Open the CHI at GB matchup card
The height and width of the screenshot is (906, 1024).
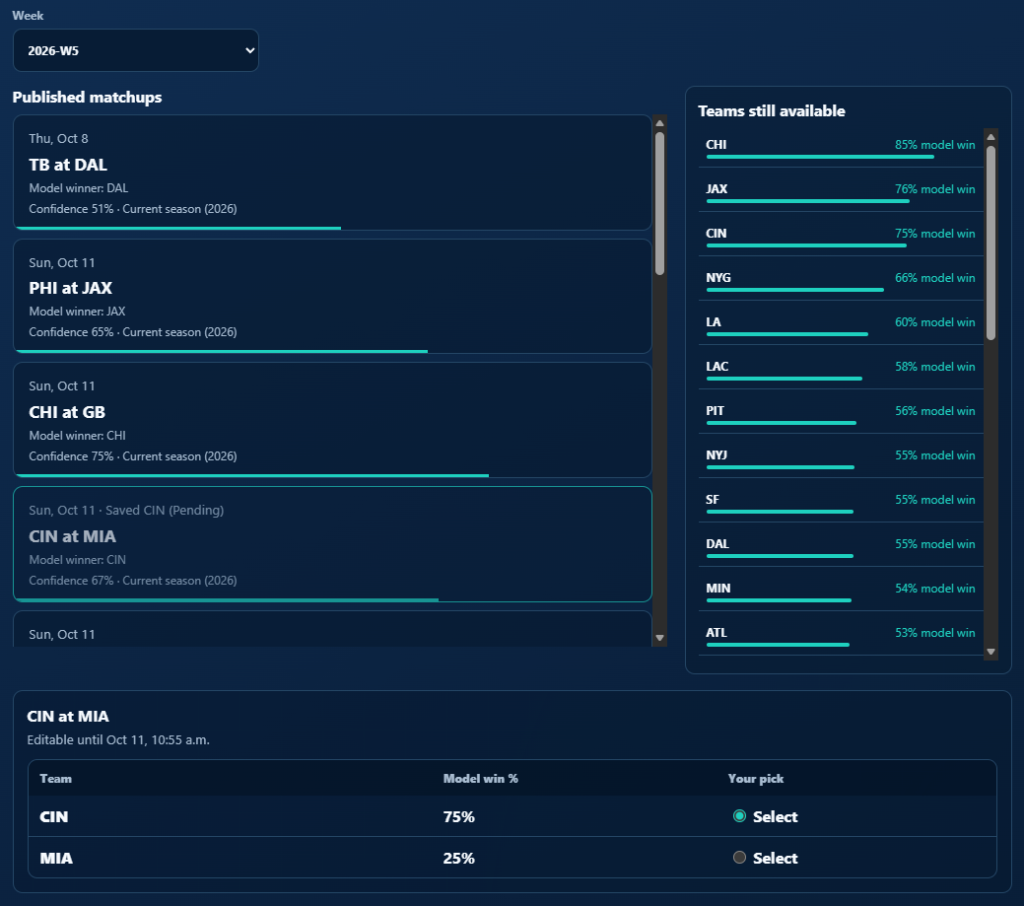pos(332,421)
